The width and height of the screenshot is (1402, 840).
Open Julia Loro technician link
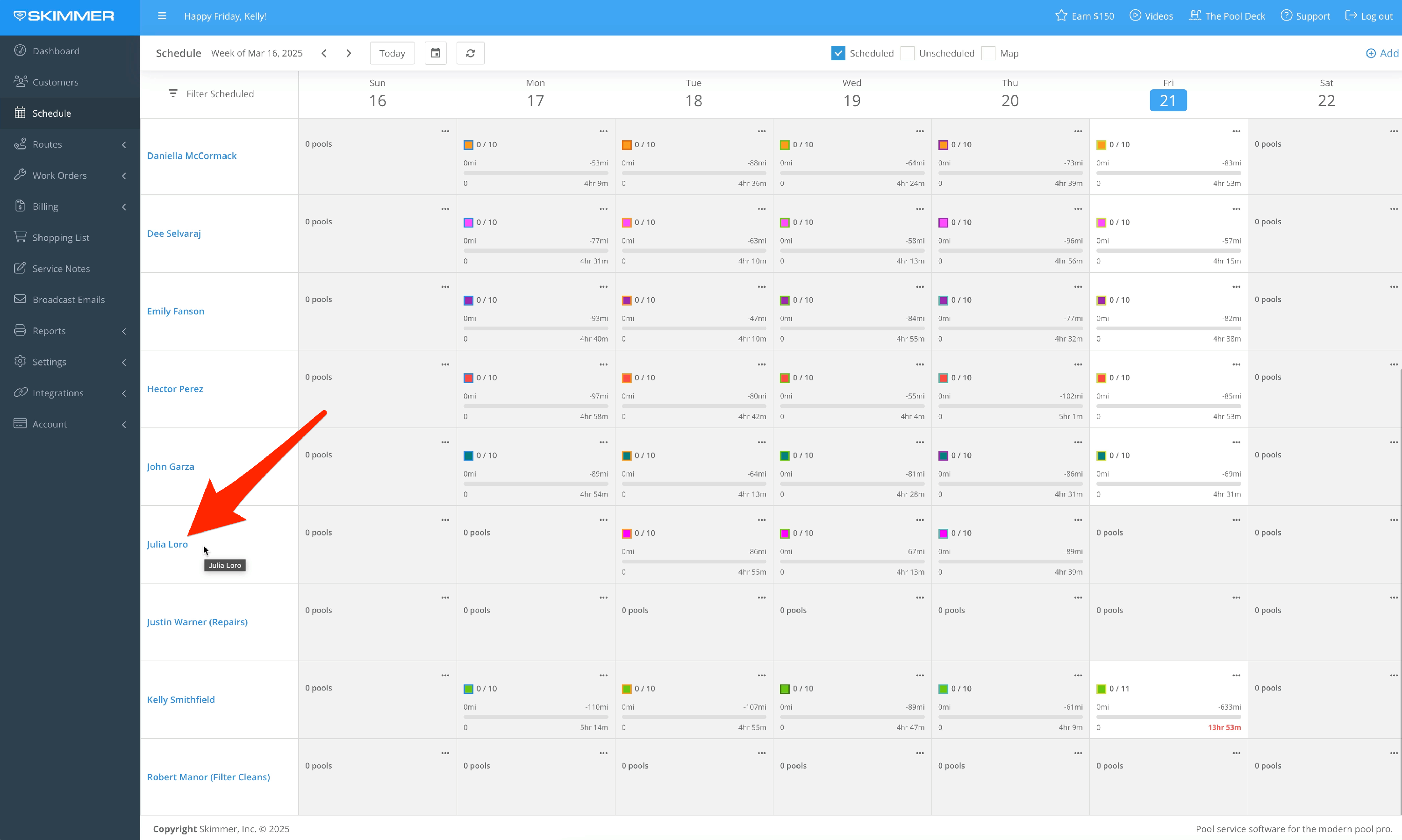point(167,544)
